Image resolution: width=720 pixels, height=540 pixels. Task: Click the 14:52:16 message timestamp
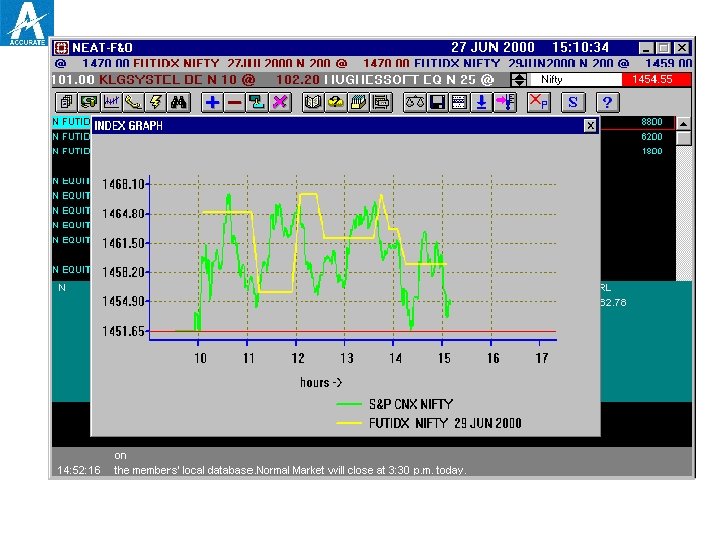tap(79, 470)
